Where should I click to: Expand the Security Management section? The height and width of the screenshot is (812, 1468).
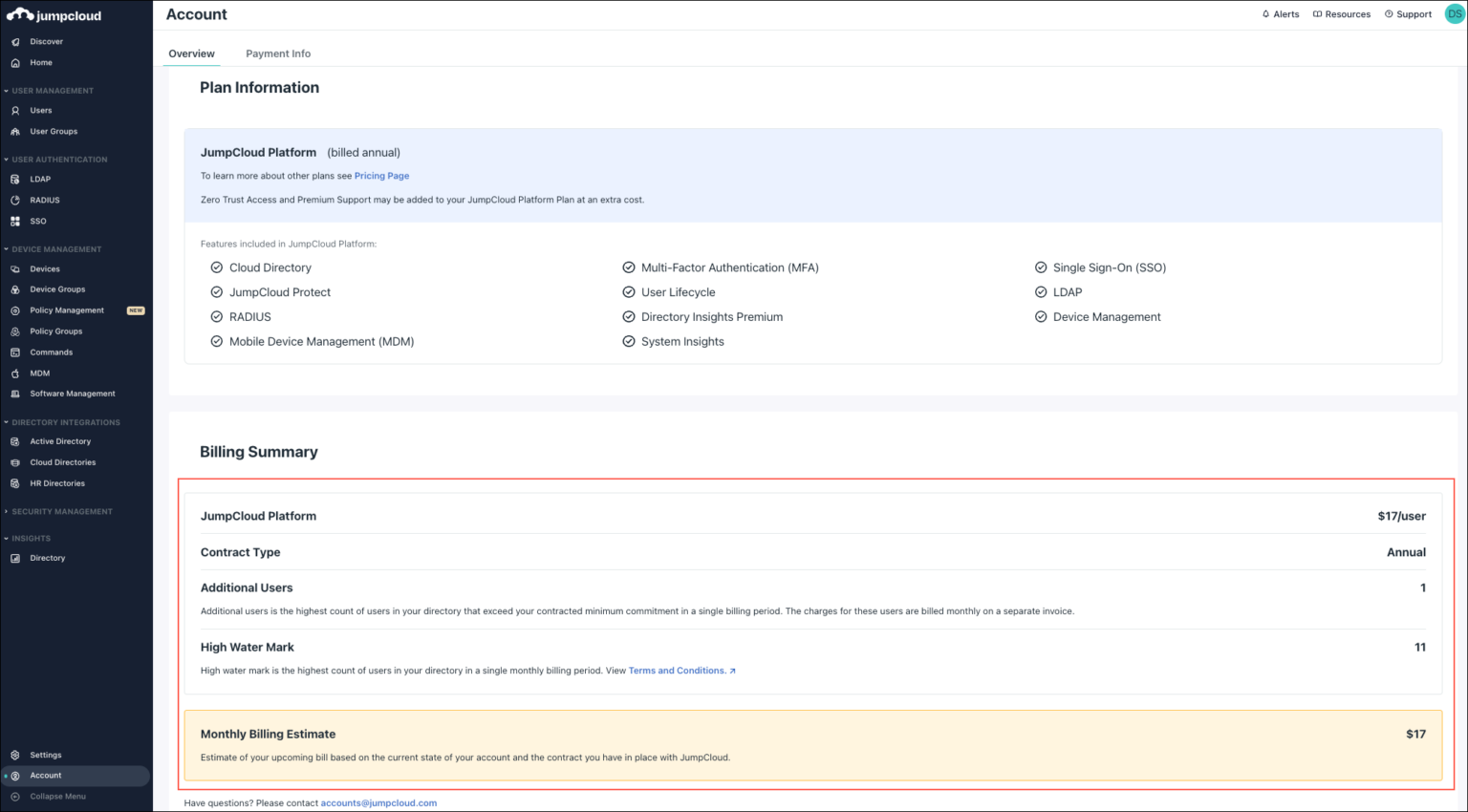(x=61, y=511)
